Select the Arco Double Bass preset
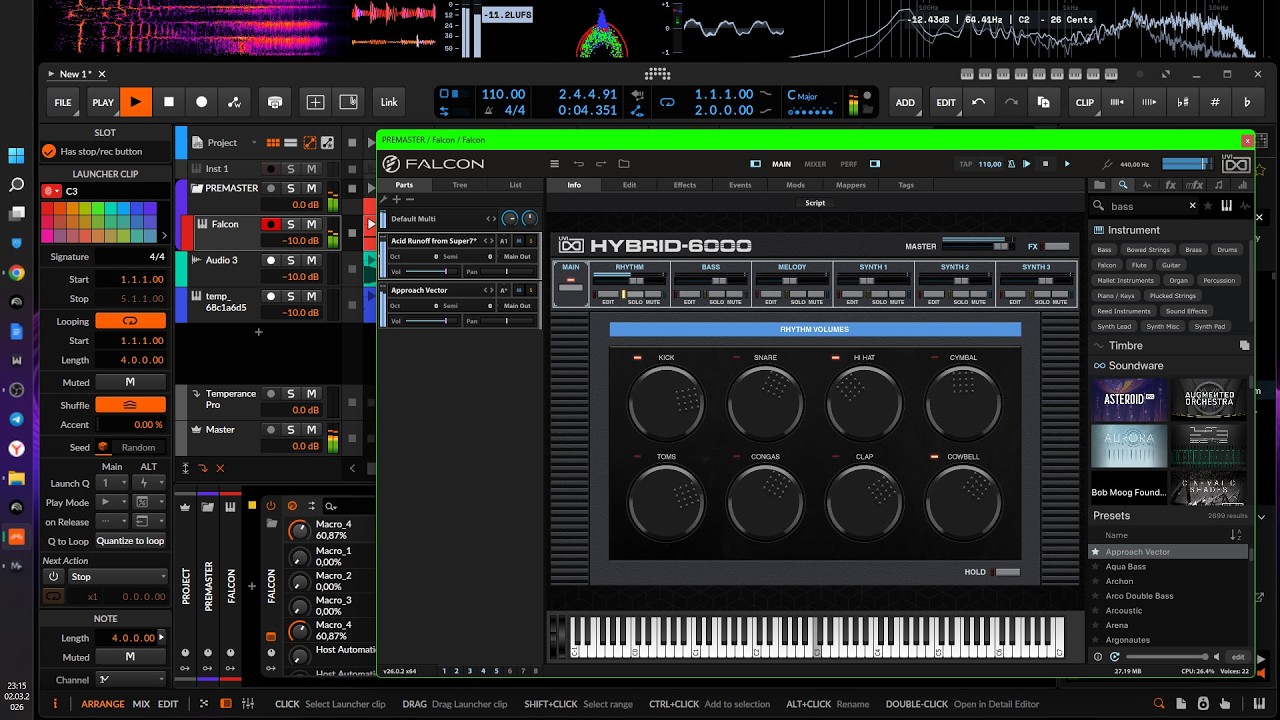The width and height of the screenshot is (1280, 720). pos(1139,596)
